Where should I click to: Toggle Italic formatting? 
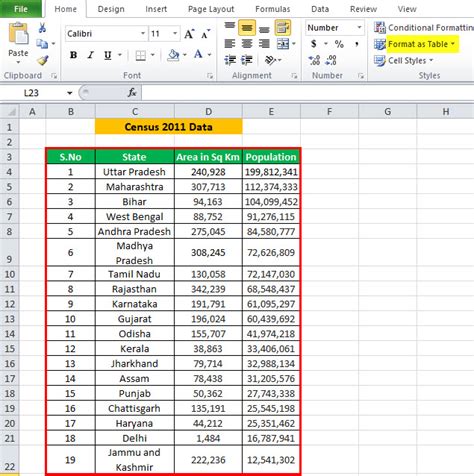pos(90,55)
